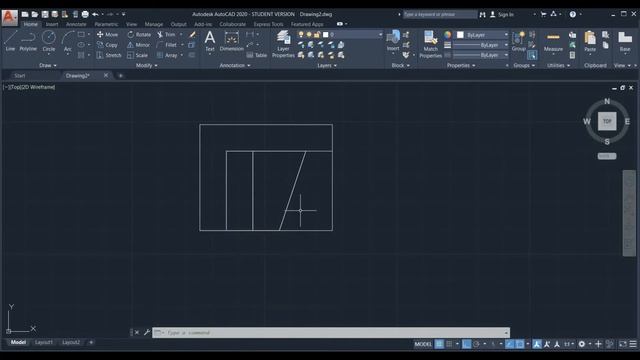This screenshot has height=360, width=640.
Task: Click the Undo arrow in quick access toolbar
Action: pyautogui.click(x=95, y=14)
